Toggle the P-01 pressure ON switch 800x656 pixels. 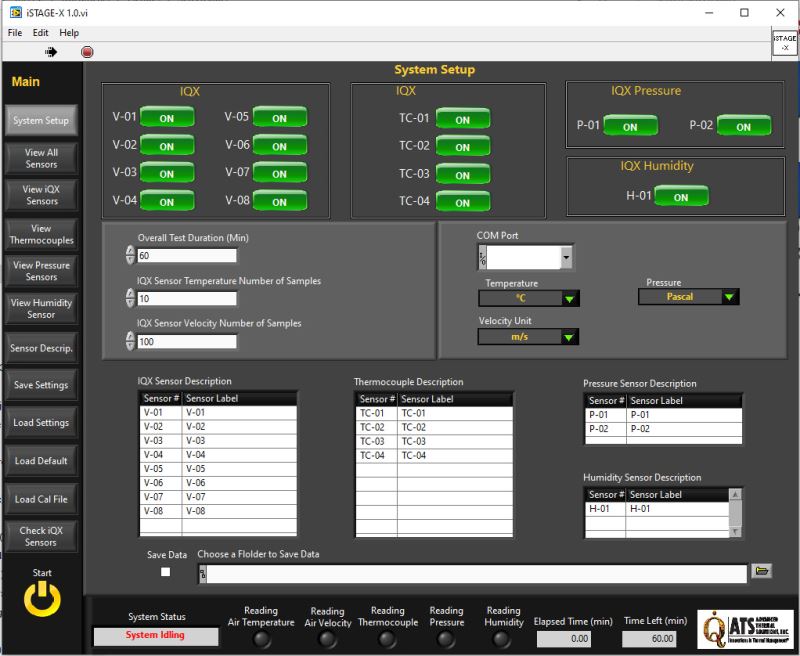[630, 126]
